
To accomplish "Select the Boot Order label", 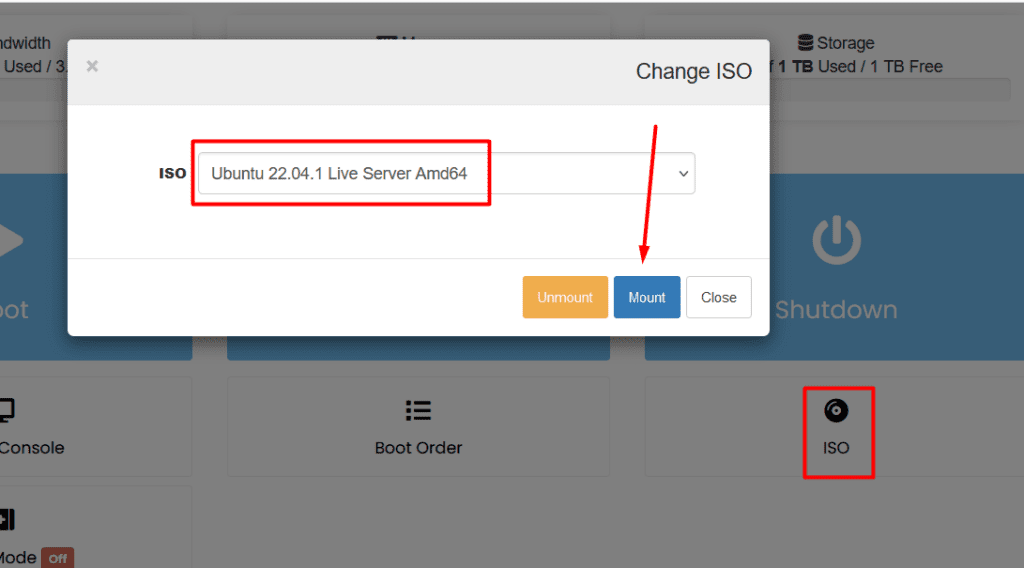I will (x=418, y=447).
